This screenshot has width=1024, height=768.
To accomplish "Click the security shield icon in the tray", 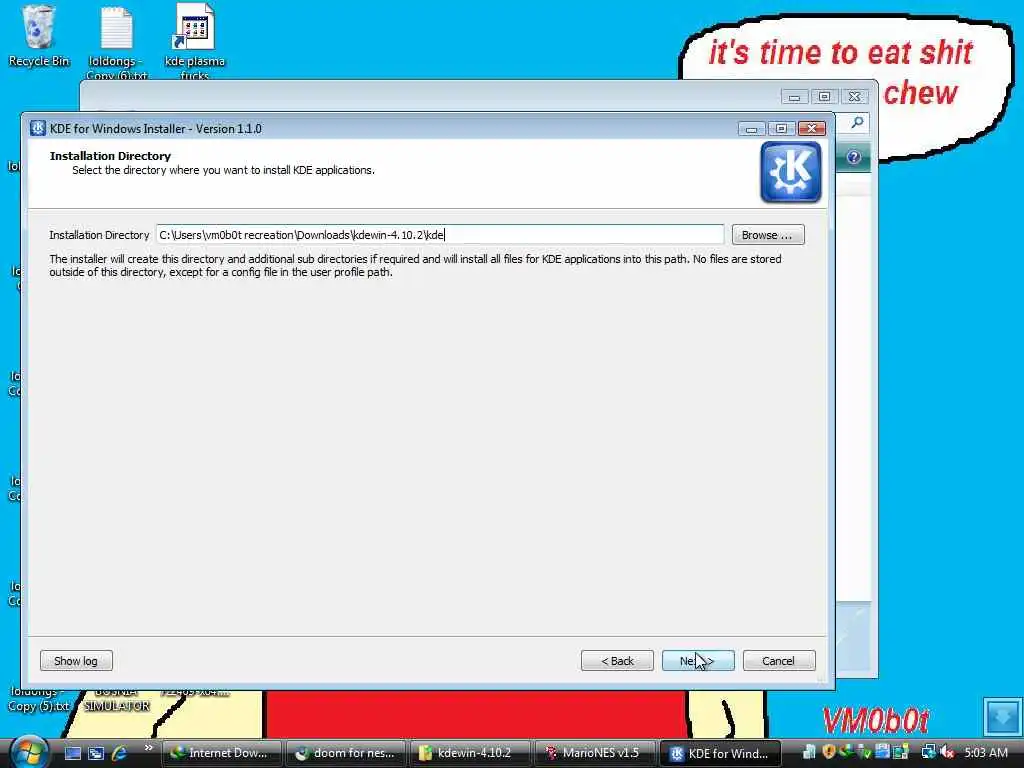I will click(x=829, y=752).
